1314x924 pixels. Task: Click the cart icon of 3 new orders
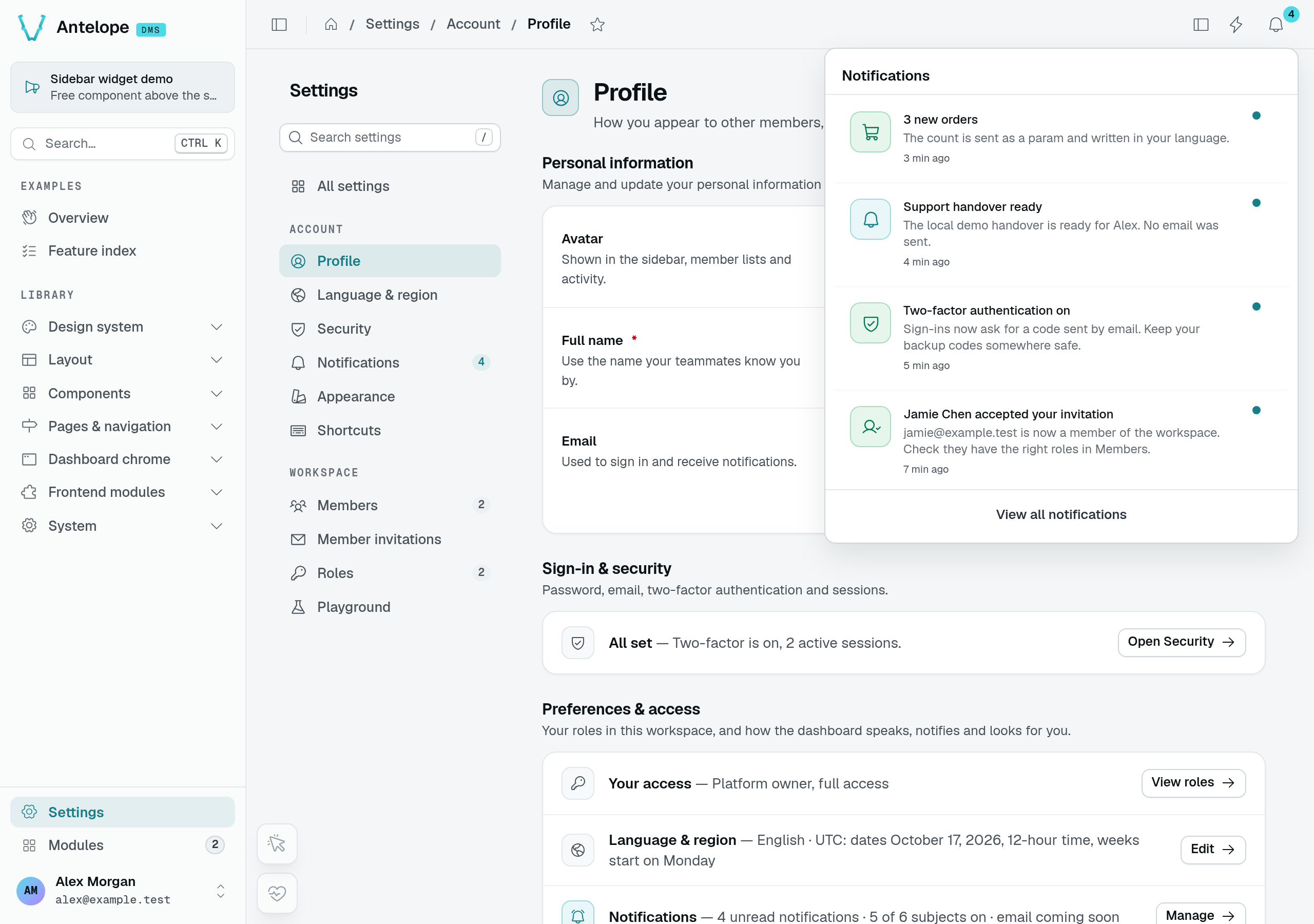[x=871, y=132]
